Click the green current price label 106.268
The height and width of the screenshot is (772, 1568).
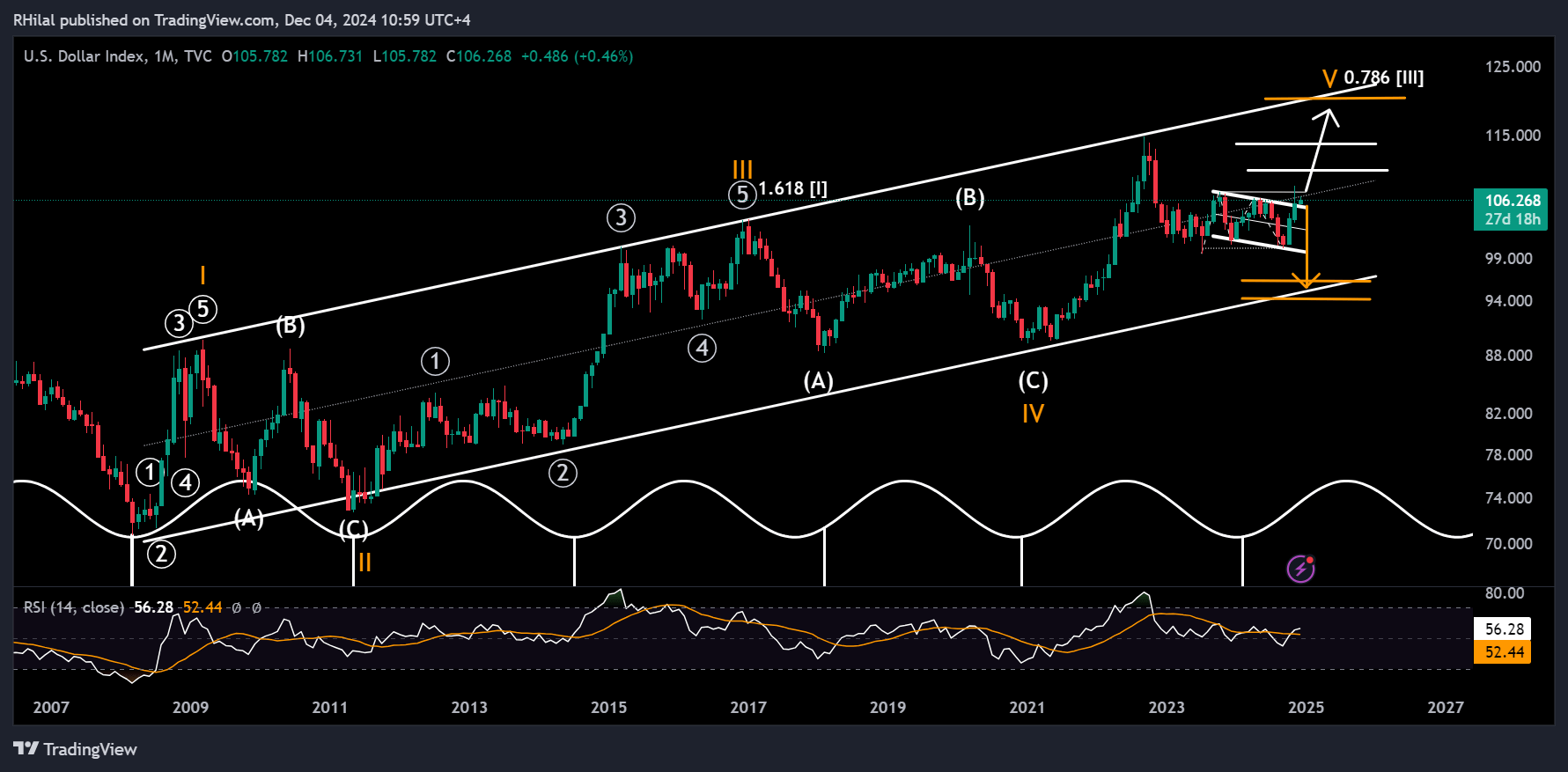(1513, 201)
